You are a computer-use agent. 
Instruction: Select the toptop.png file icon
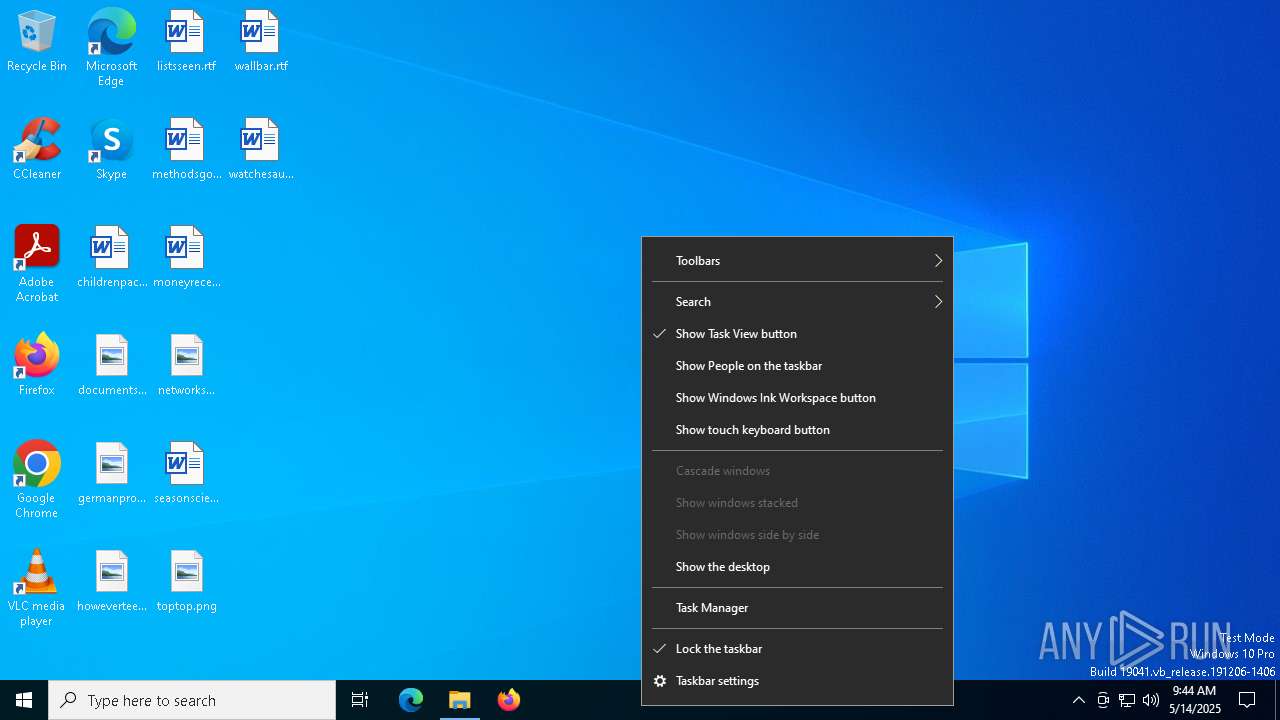pyautogui.click(x=186, y=582)
